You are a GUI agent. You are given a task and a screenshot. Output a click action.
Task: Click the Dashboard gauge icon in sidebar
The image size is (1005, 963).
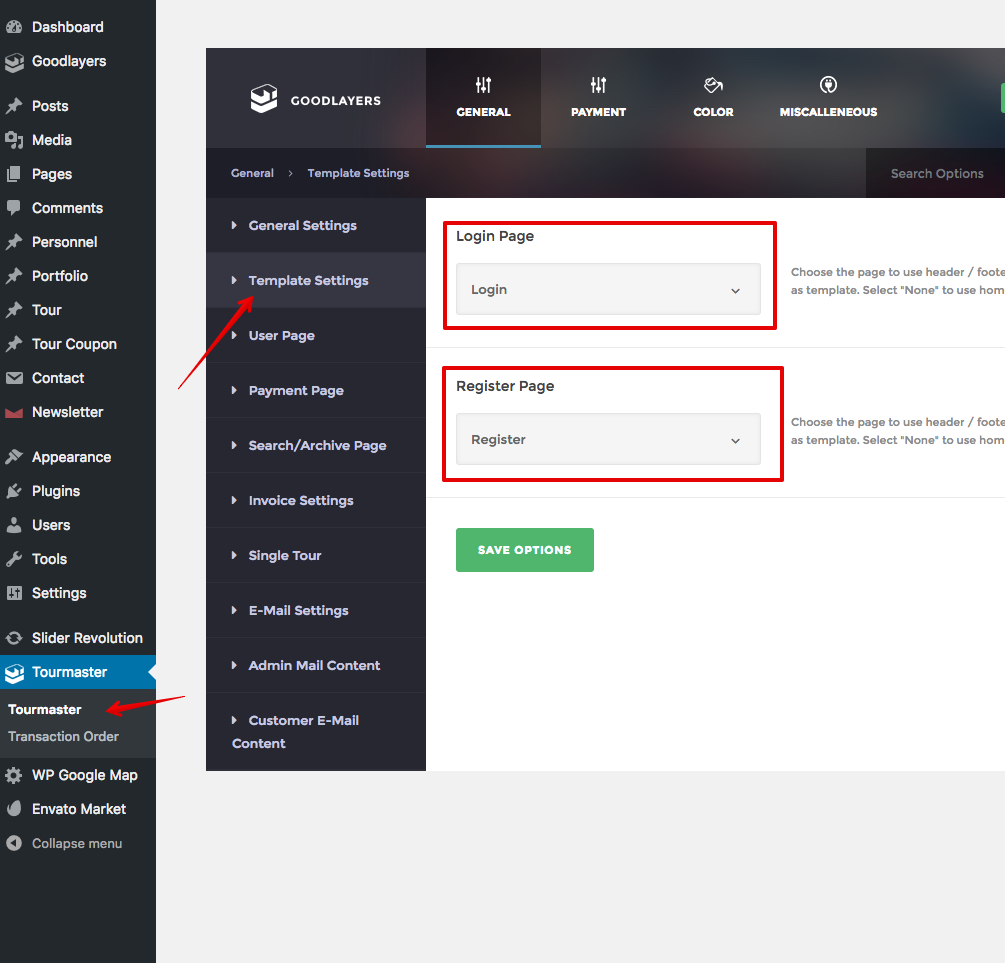pyautogui.click(x=14, y=27)
